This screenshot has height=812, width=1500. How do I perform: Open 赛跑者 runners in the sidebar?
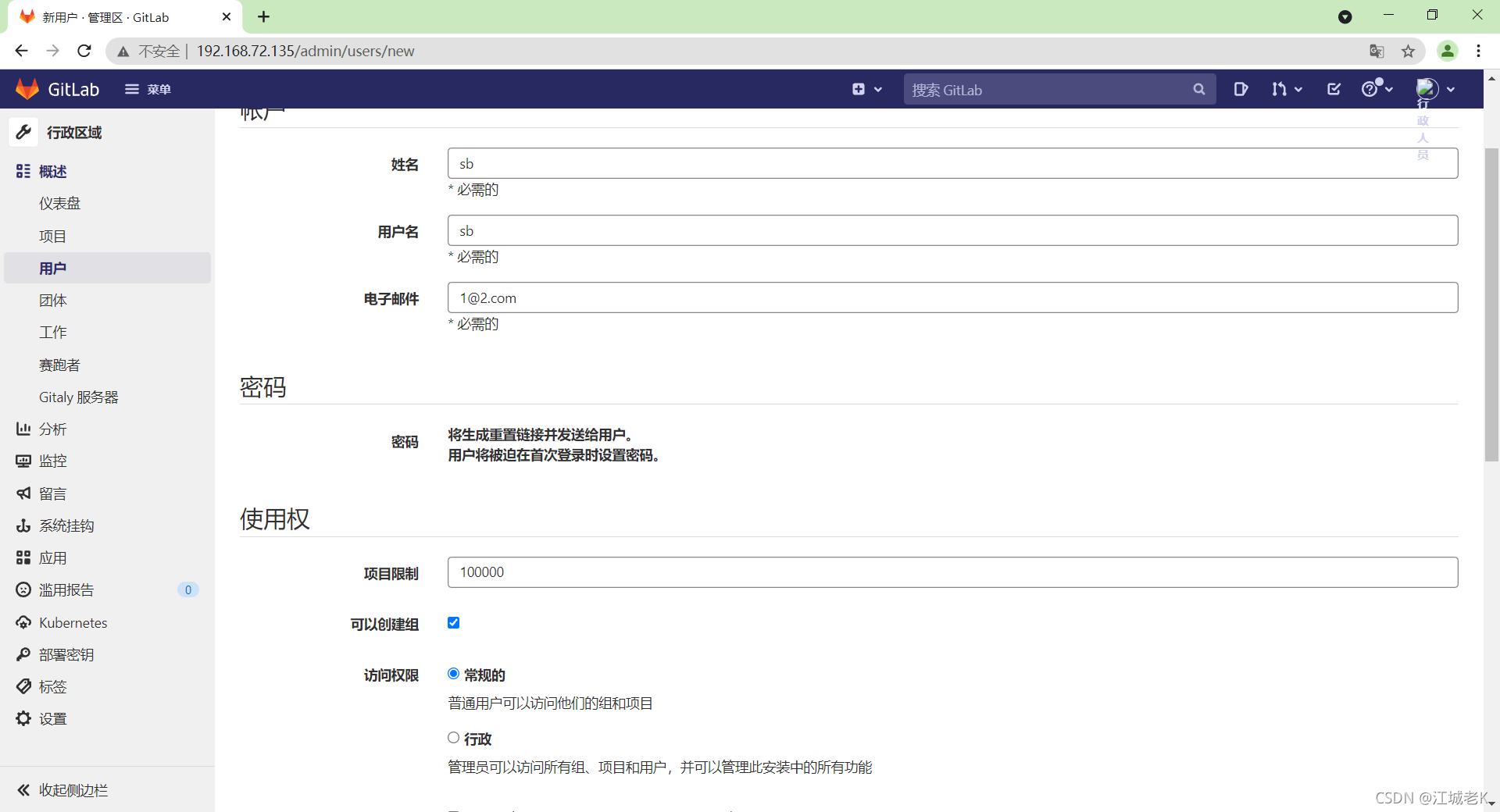[x=60, y=365]
